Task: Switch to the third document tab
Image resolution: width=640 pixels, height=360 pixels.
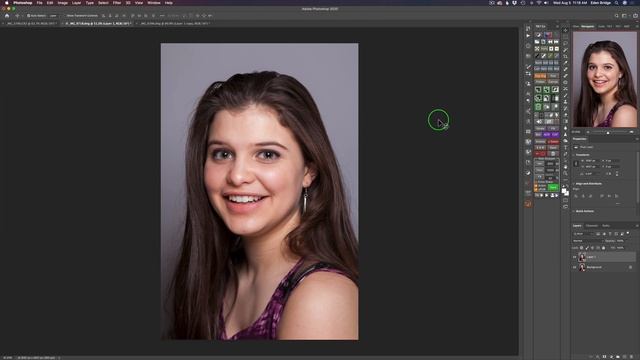Action: click(x=175, y=24)
